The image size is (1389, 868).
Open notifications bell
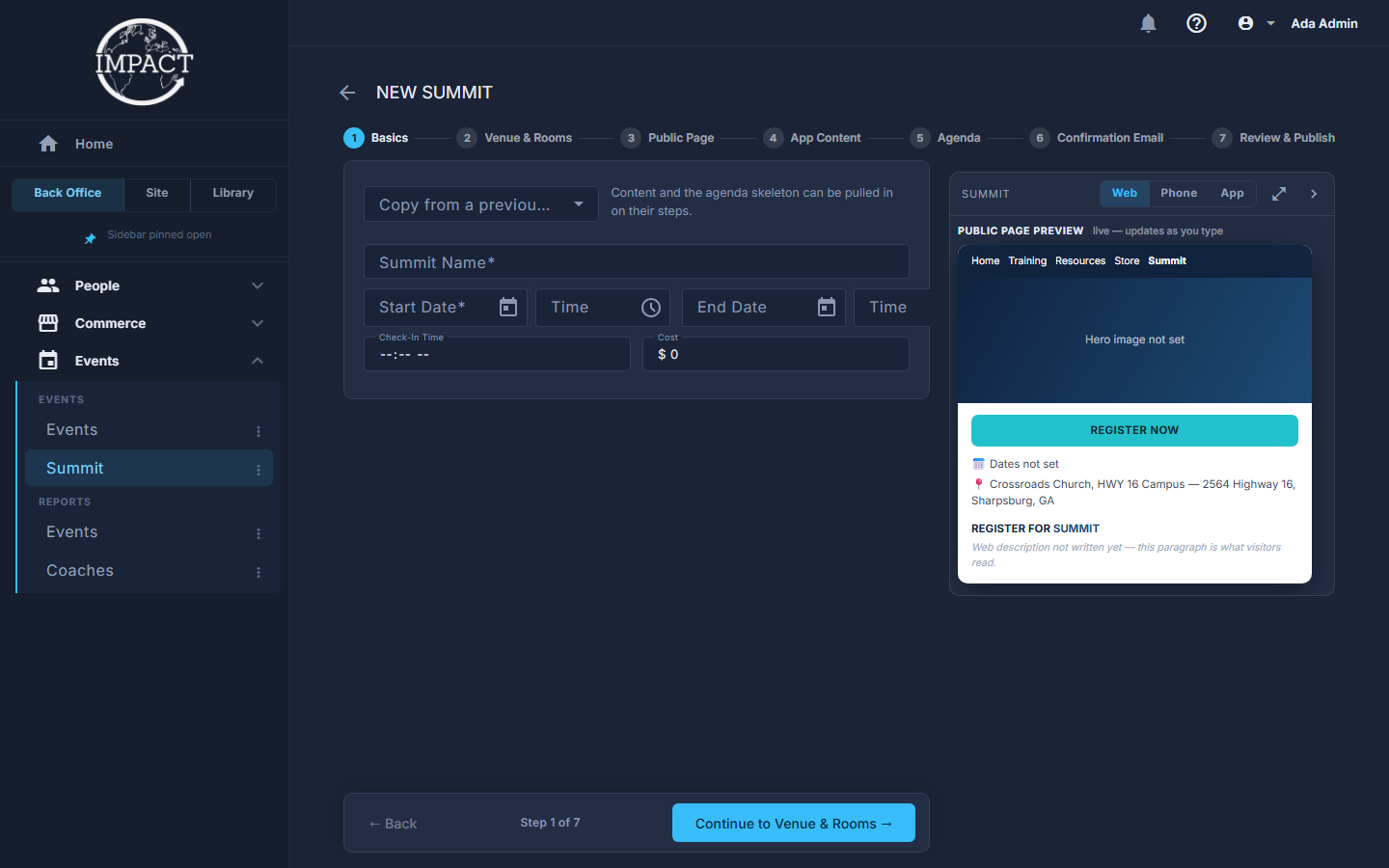coord(1148,23)
